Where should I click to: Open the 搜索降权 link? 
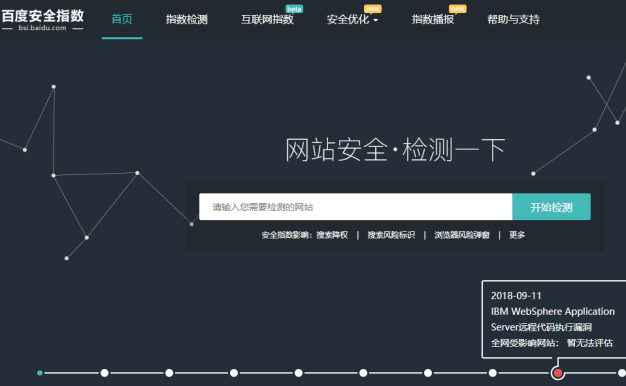tap(332, 235)
